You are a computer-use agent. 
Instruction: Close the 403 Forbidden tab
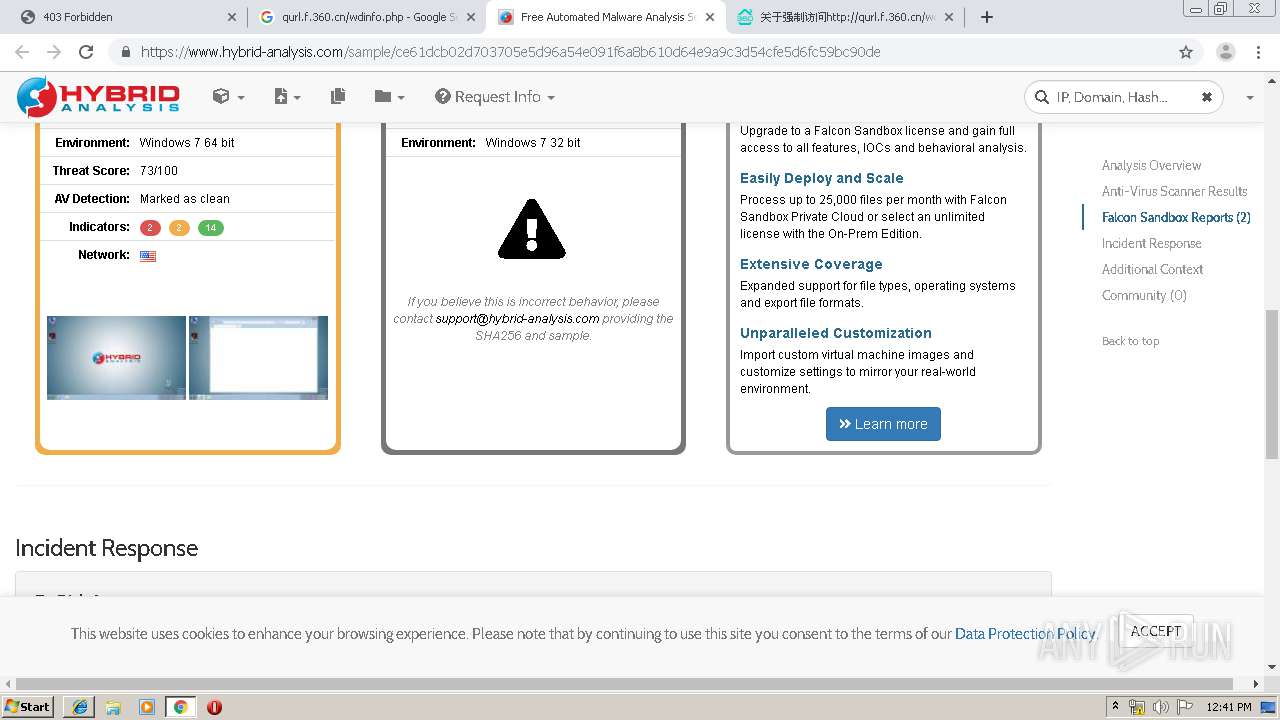(x=232, y=17)
